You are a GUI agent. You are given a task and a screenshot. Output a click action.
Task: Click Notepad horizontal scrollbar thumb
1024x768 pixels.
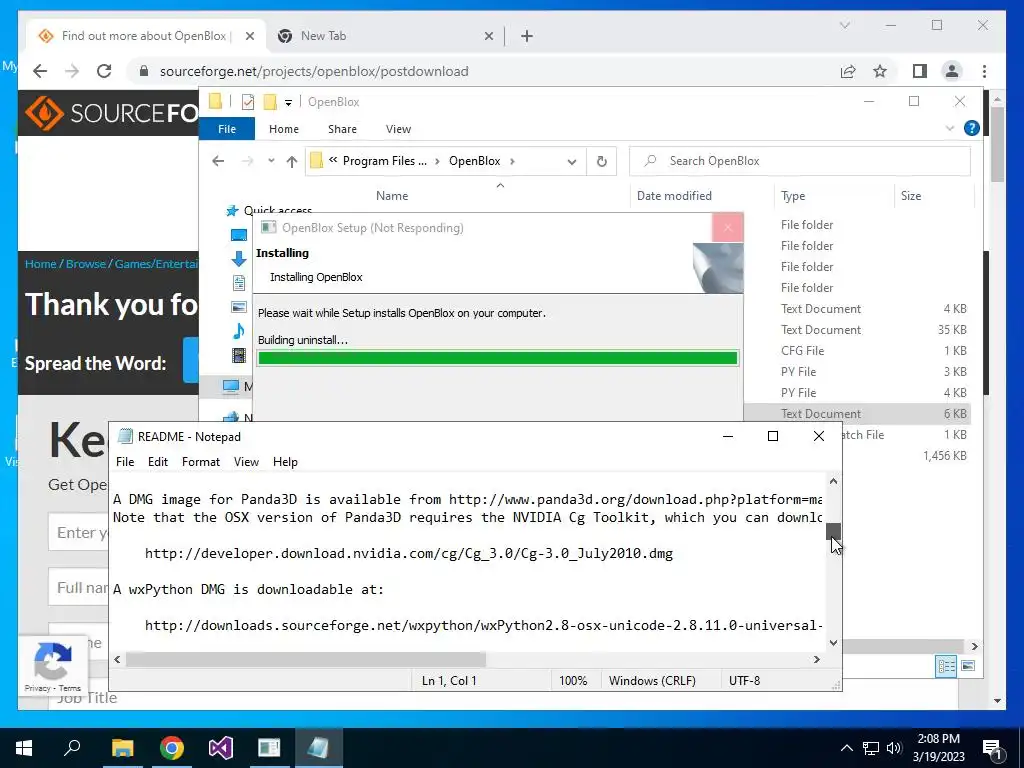point(306,660)
